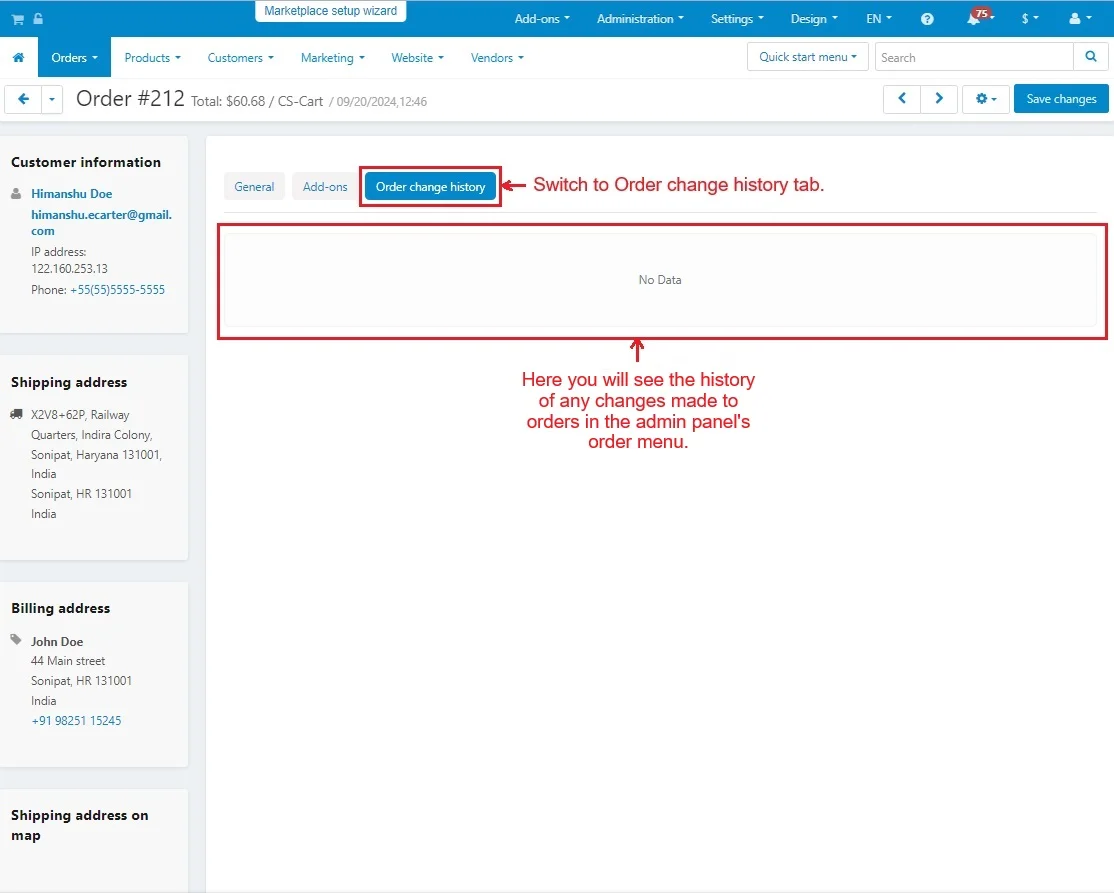Screen dimensions: 1114x893
Task: Open the EN language selector
Action: (879, 18)
